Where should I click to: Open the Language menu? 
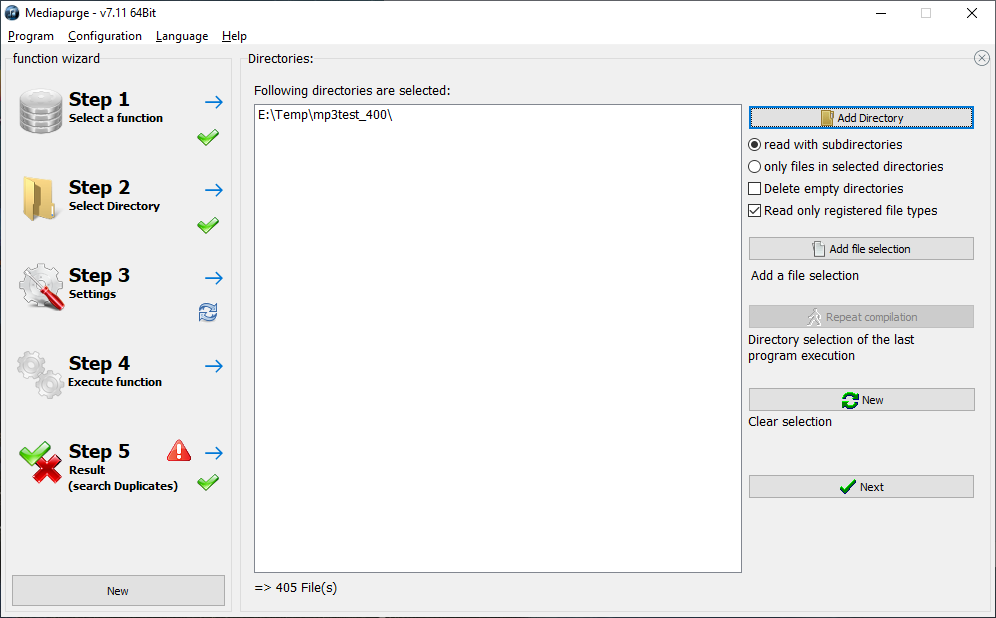point(182,36)
